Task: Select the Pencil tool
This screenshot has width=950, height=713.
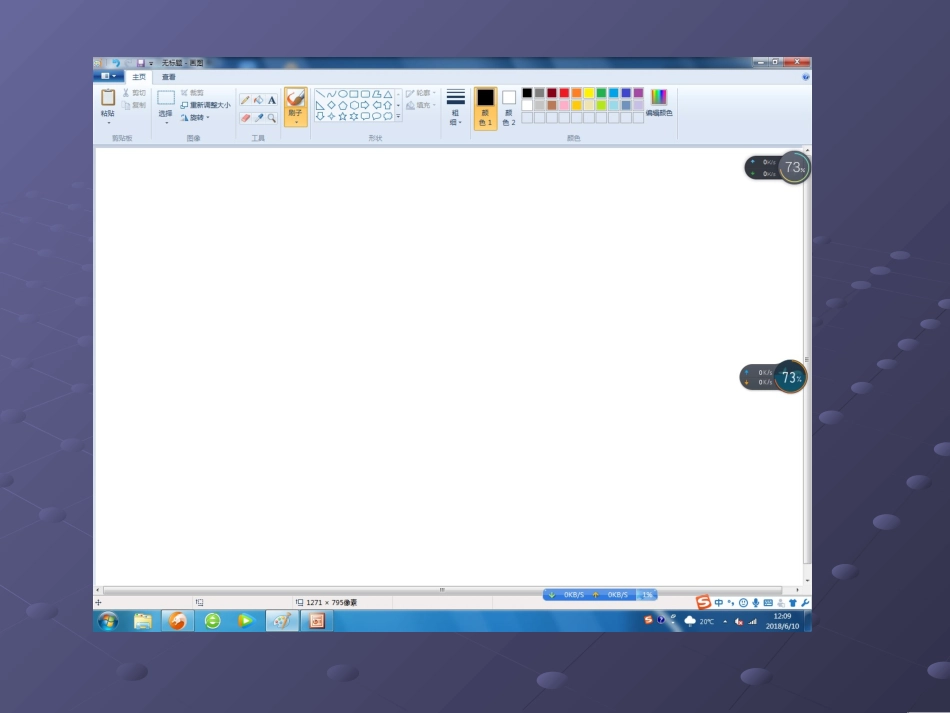Action: click(x=245, y=100)
